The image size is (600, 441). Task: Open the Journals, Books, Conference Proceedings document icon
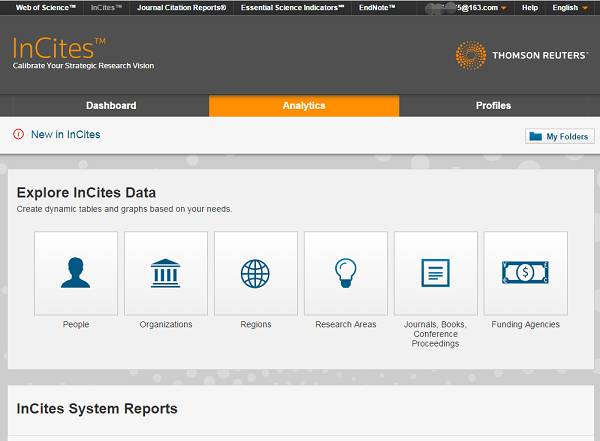(435, 273)
